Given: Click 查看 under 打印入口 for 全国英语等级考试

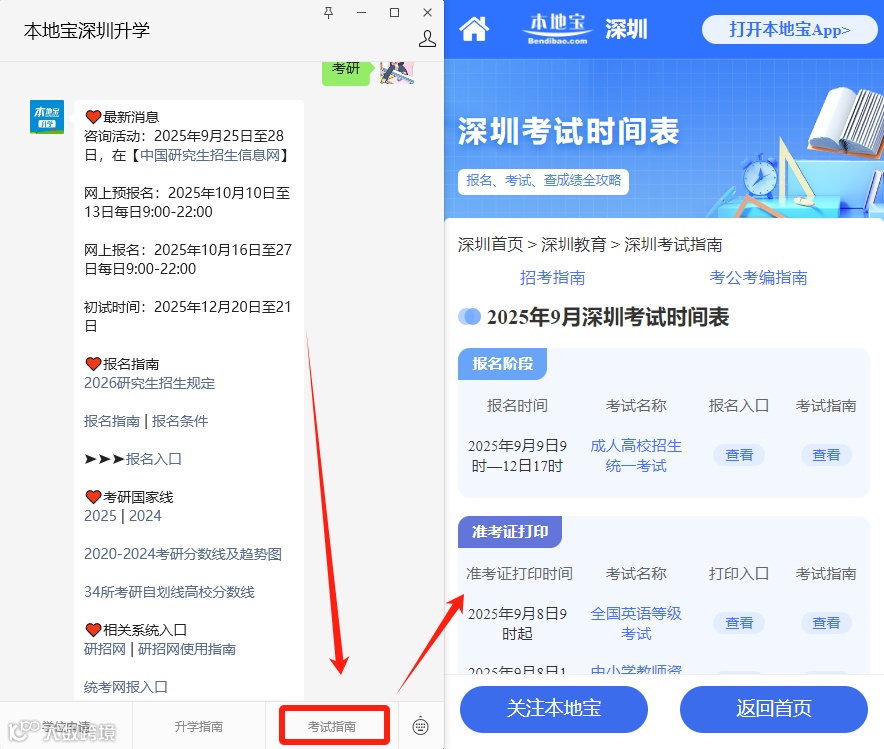Looking at the screenshot, I should (739, 623).
